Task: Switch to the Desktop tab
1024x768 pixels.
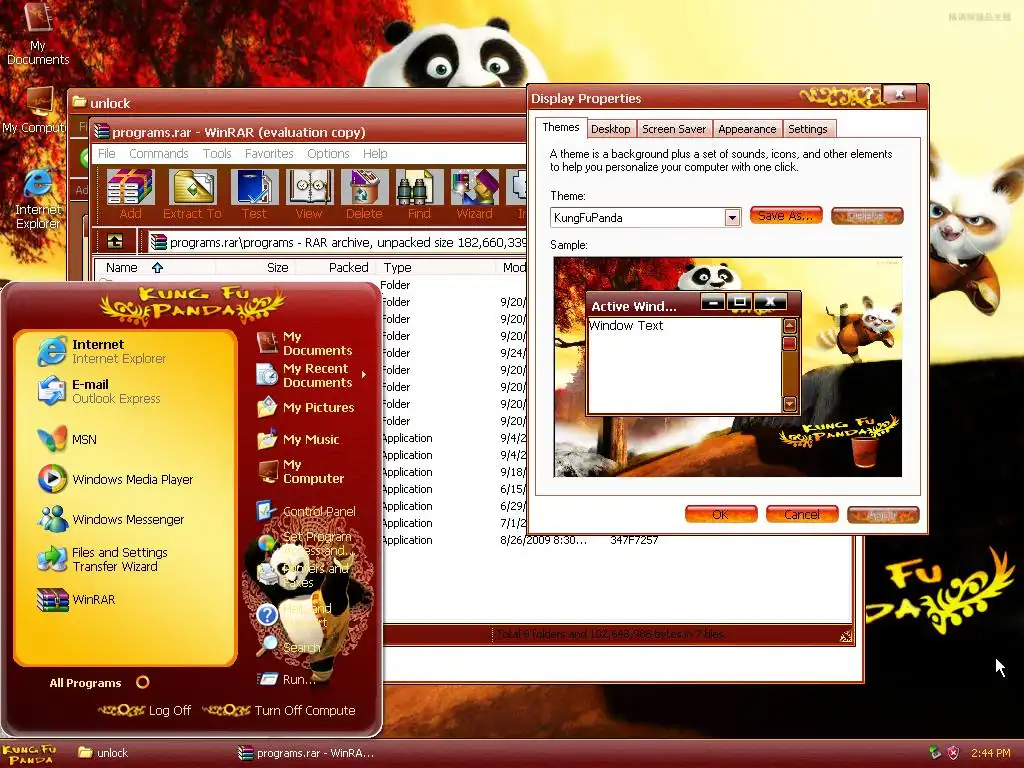Action: tap(611, 129)
